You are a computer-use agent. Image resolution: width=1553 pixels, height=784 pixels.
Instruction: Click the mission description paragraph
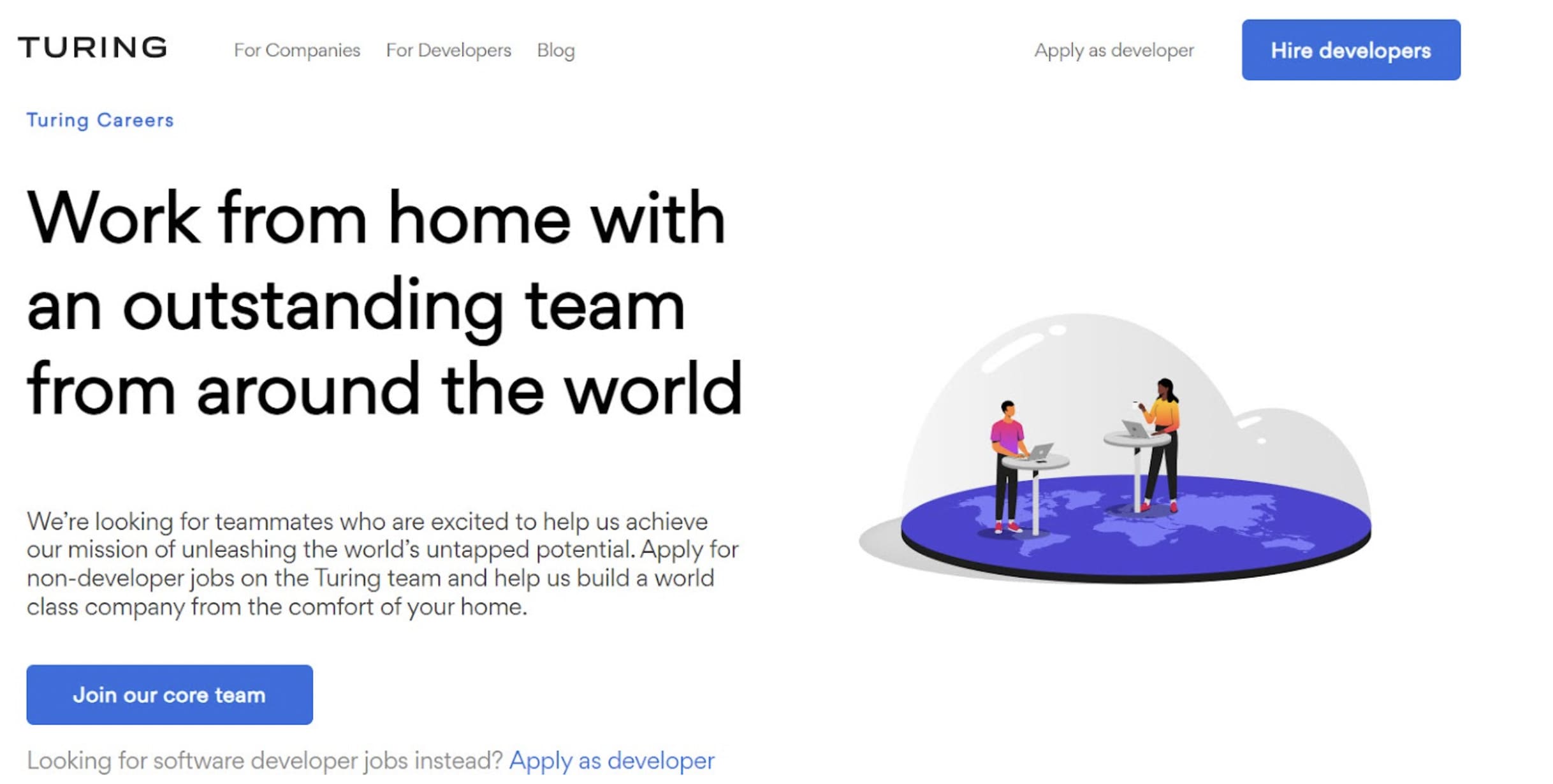pos(381,563)
